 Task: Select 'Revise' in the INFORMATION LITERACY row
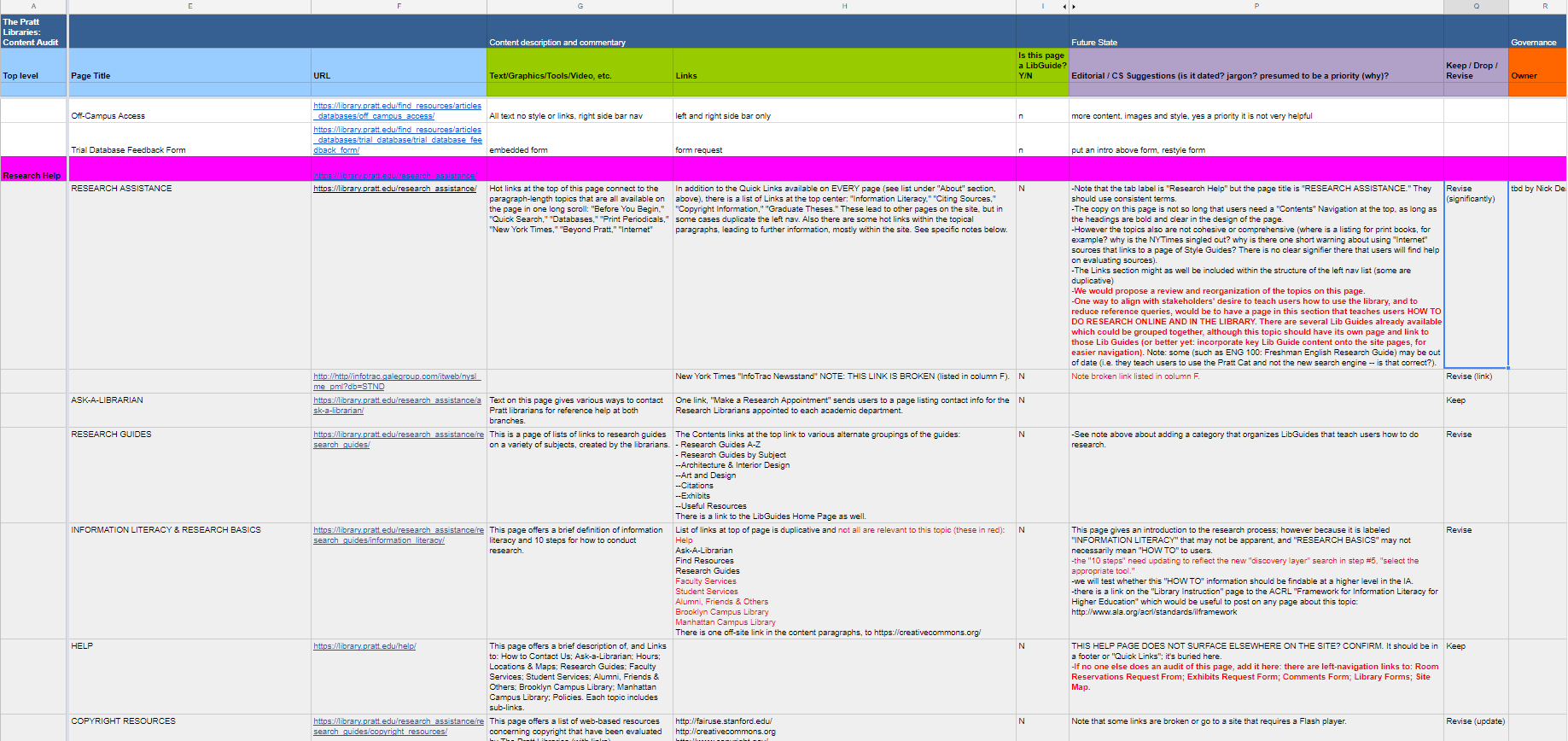1476,581
